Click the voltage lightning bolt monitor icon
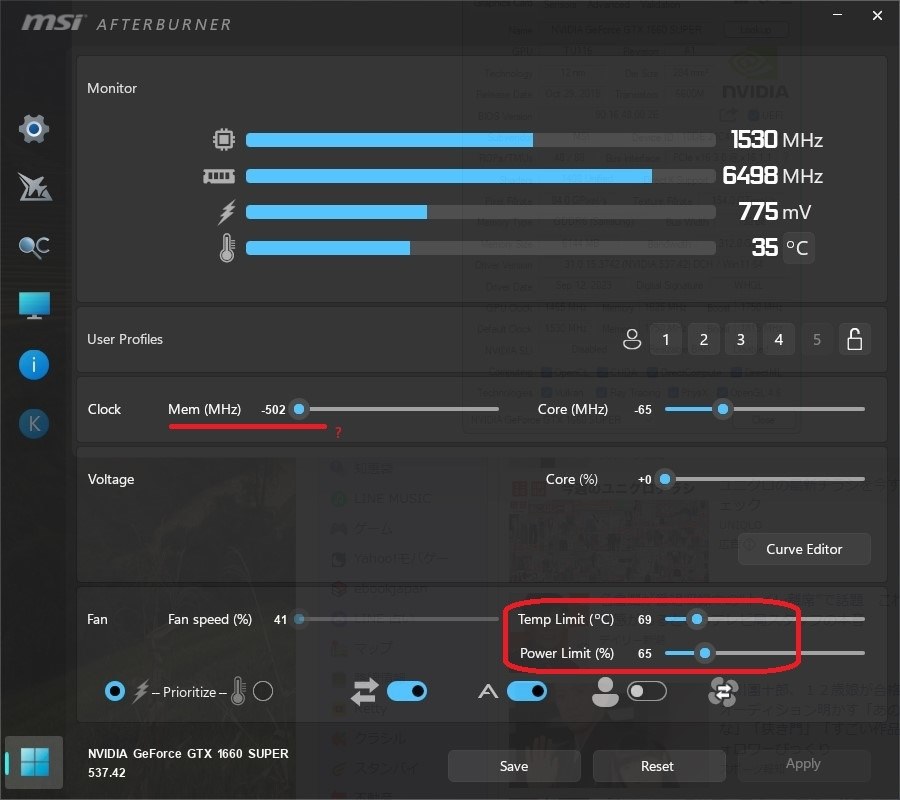Image resolution: width=900 pixels, height=800 pixels. tap(227, 212)
